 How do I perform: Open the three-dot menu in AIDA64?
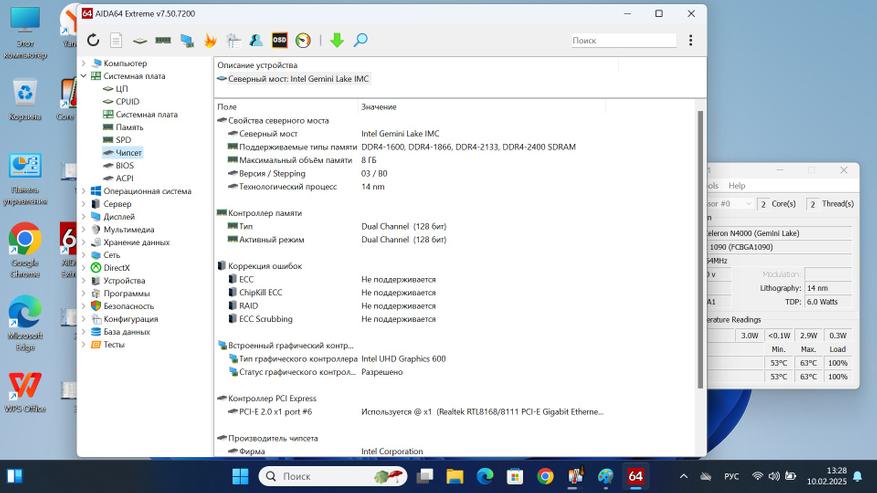point(691,40)
